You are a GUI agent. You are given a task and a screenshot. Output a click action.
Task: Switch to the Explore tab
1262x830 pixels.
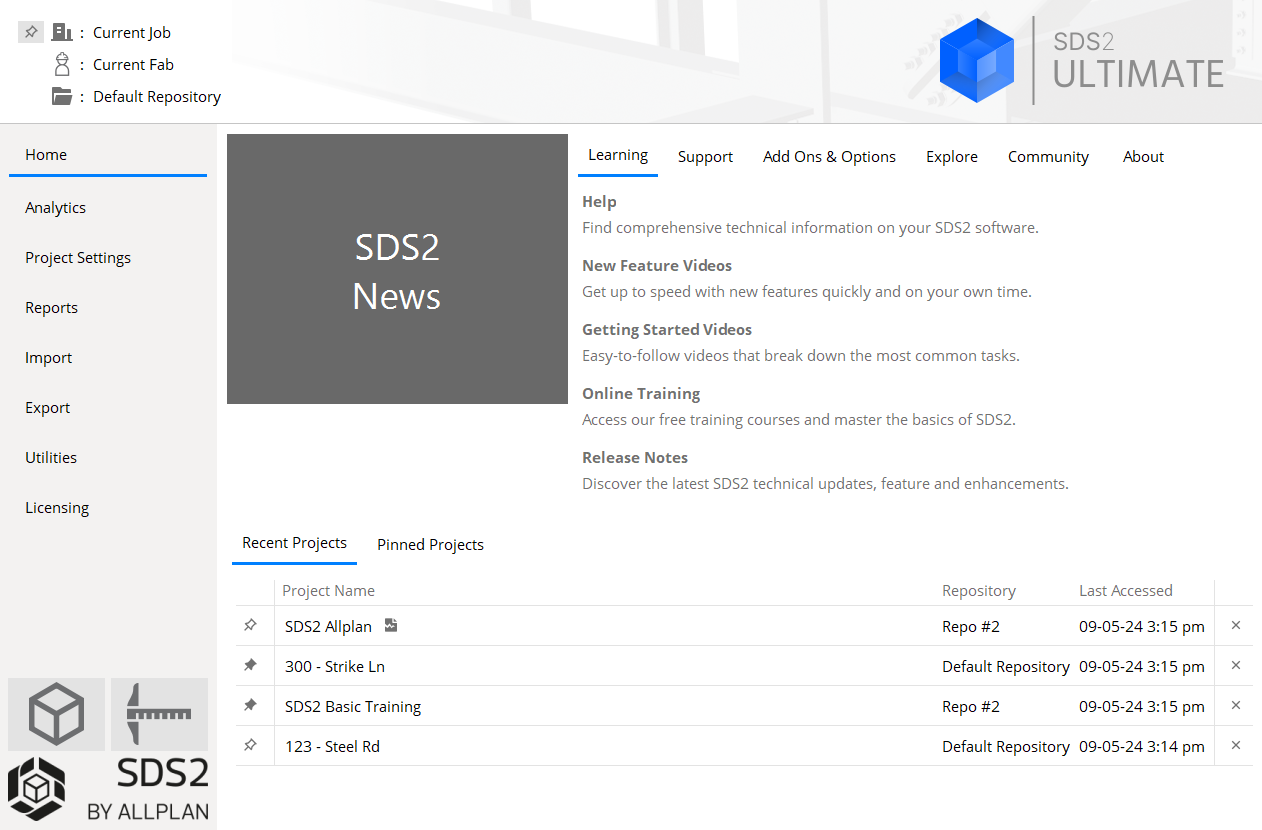click(952, 157)
